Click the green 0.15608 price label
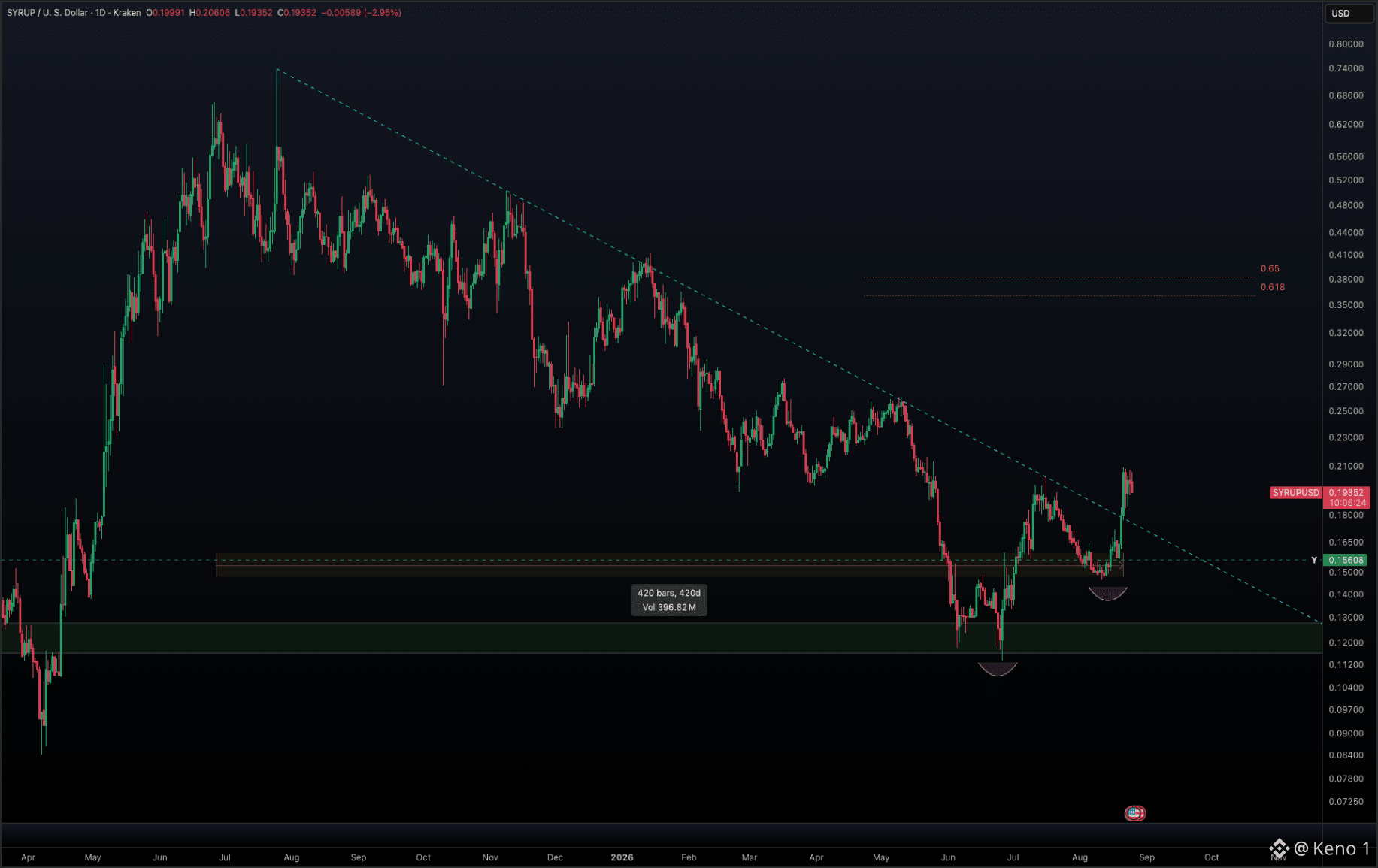Viewport: 1378px width, 868px height. click(x=1346, y=560)
